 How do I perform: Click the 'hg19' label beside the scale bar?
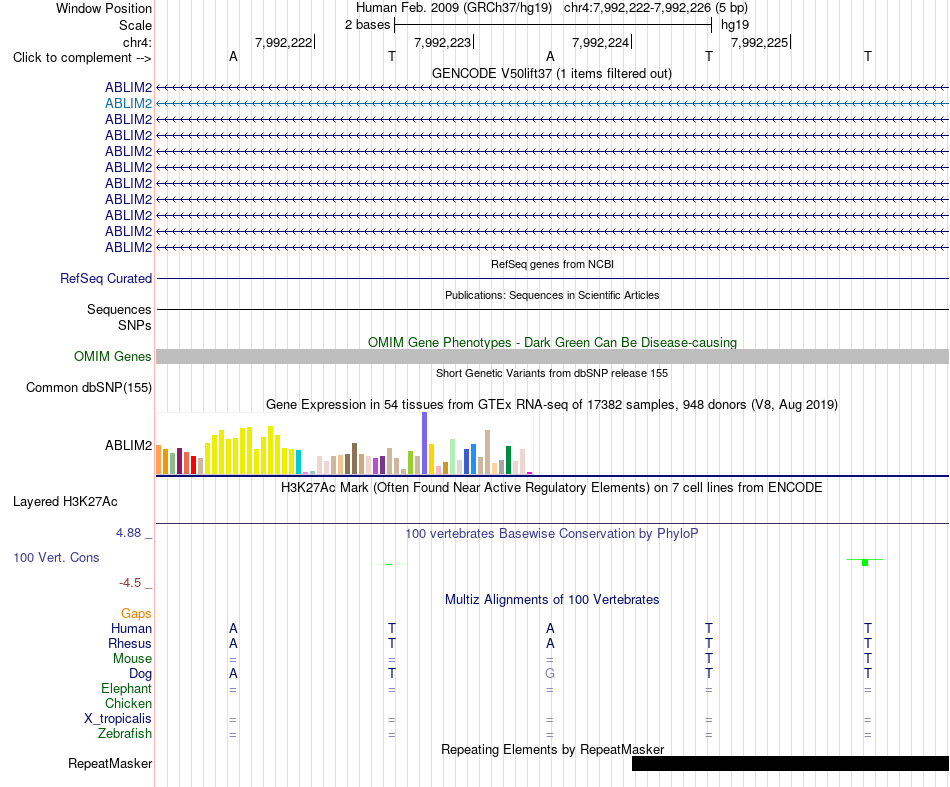[735, 25]
